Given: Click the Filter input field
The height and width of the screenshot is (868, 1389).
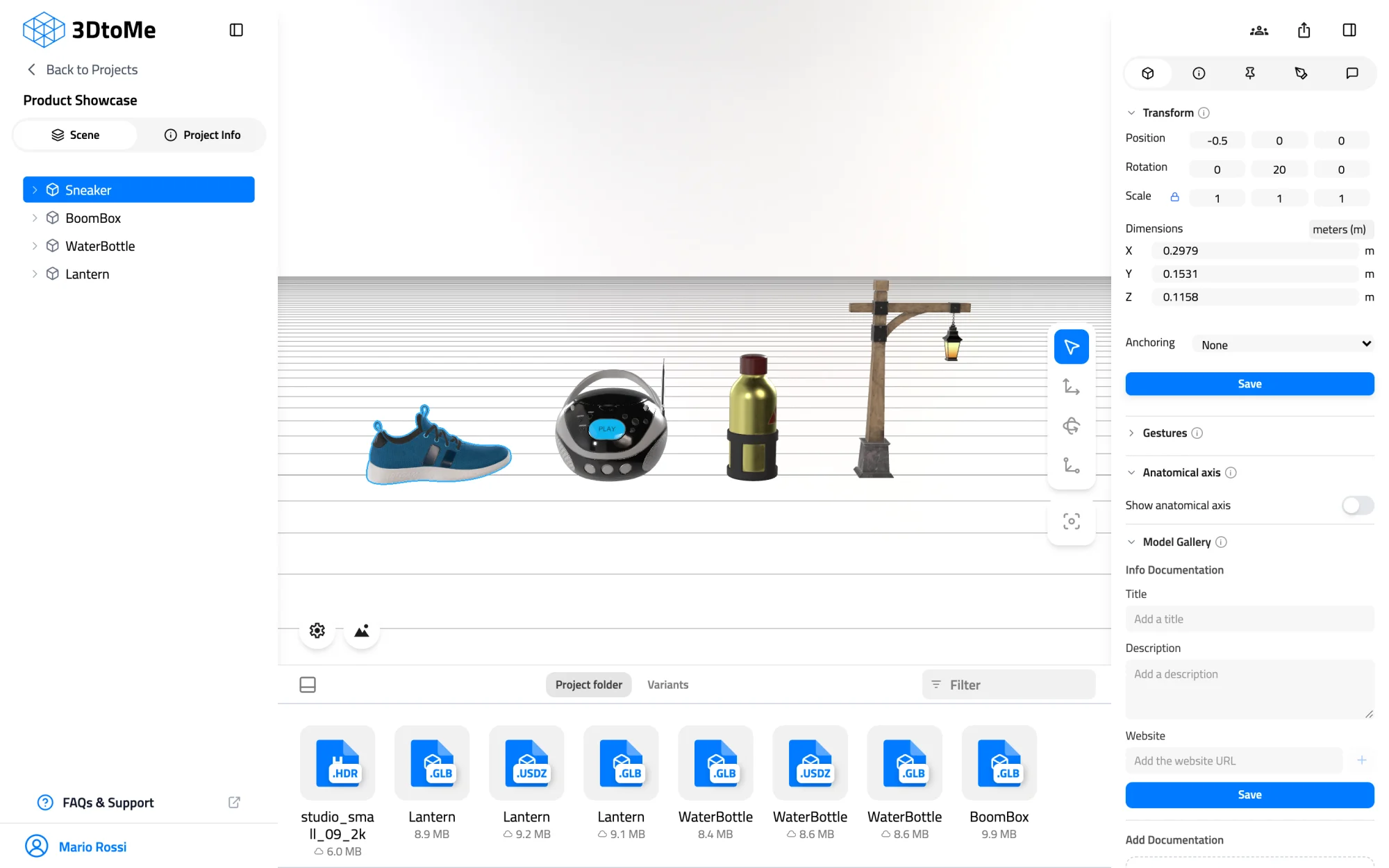Looking at the screenshot, I should pos(1009,685).
